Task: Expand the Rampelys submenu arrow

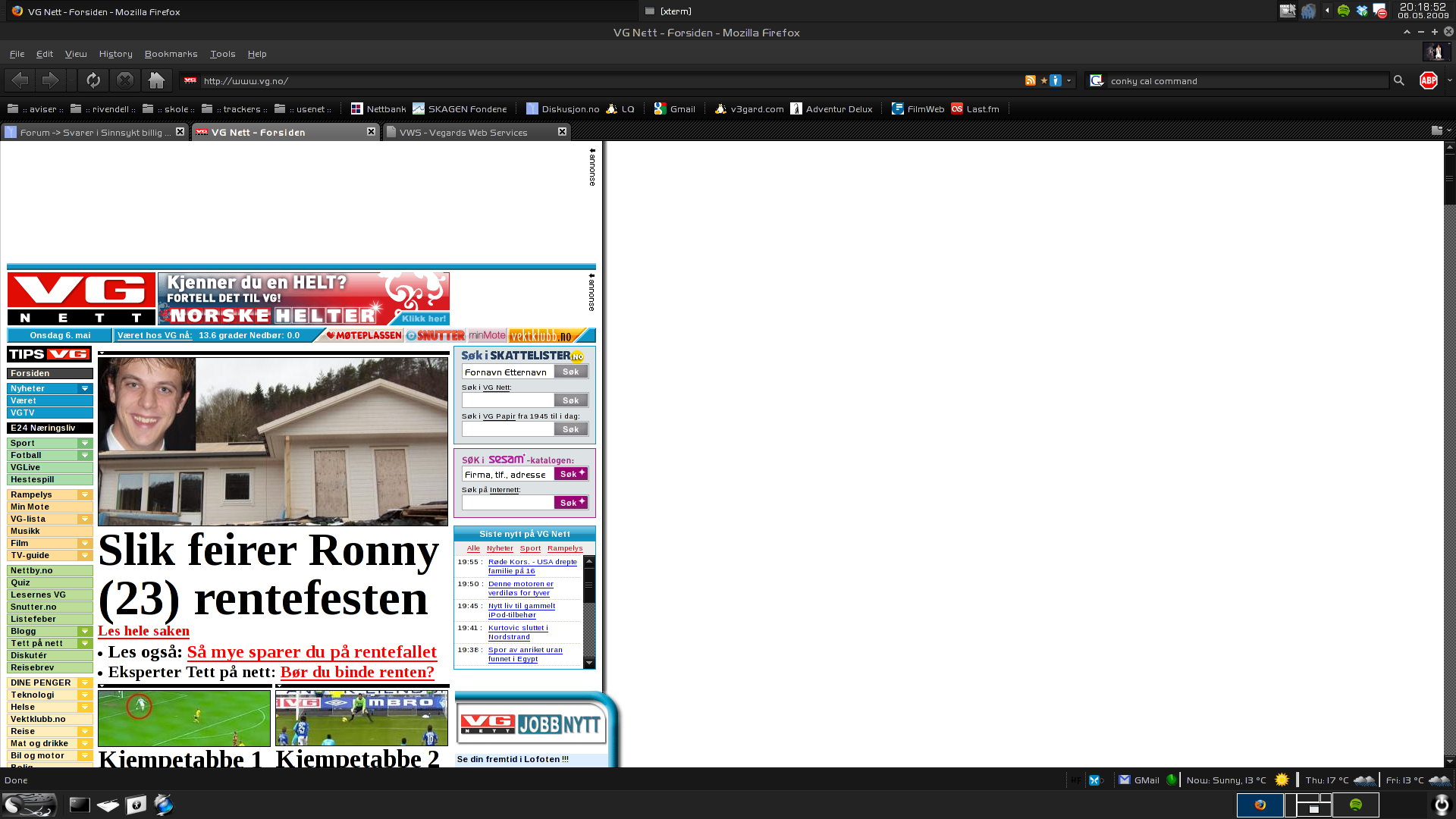Action: [85, 494]
